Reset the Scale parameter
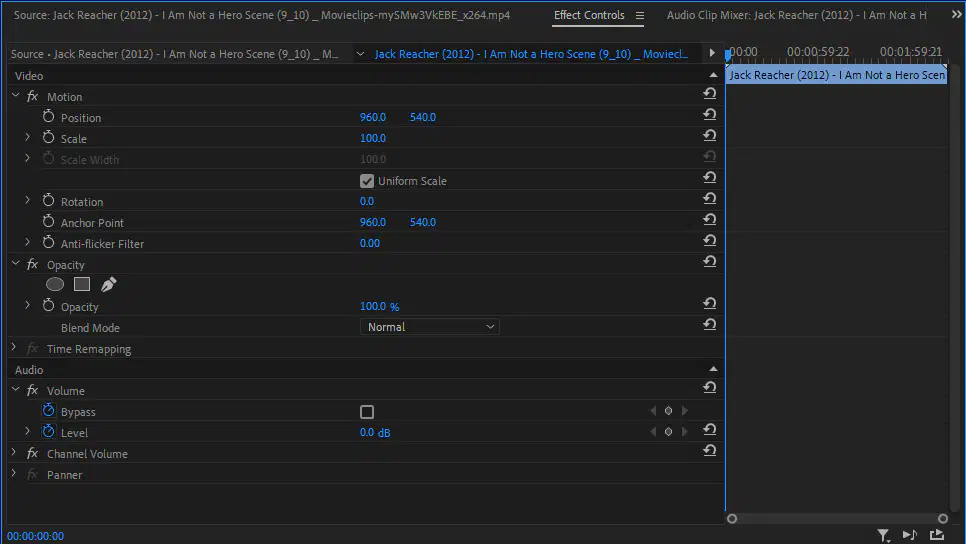Image resolution: width=966 pixels, height=544 pixels. [x=710, y=135]
